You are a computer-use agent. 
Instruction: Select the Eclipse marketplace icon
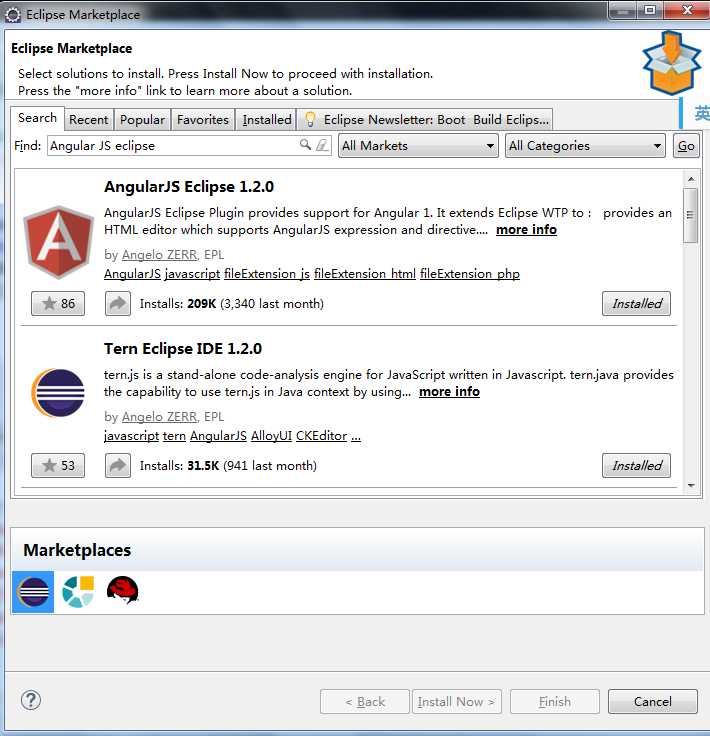coord(33,592)
